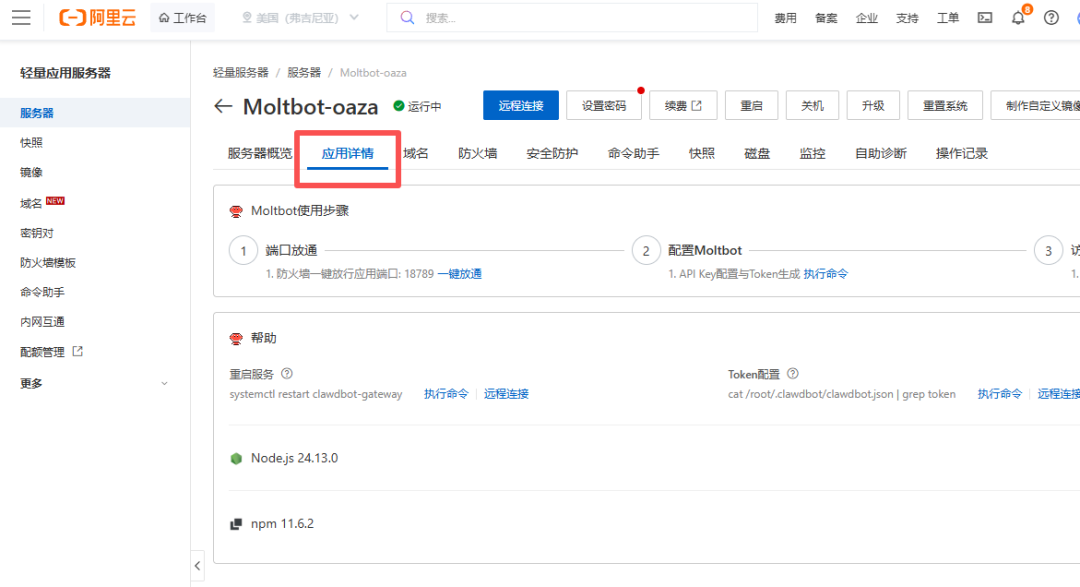1080x587 pixels.
Task: Click the help icon beside 重启服务
Action: (x=287, y=373)
